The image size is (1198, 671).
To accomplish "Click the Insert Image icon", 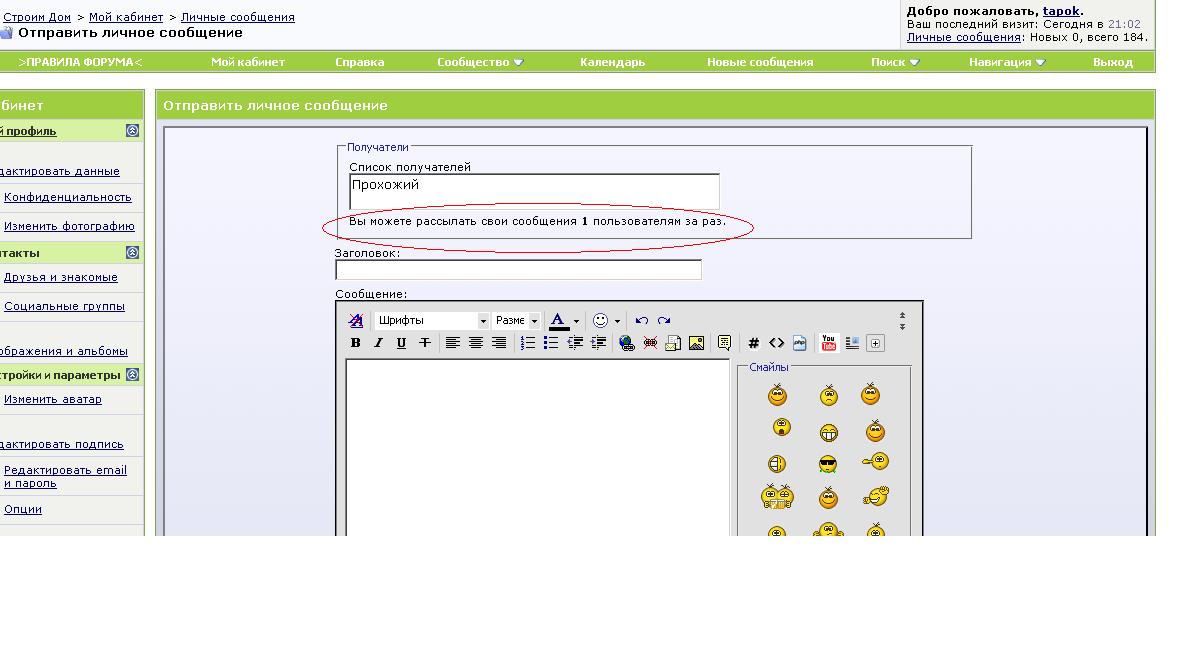I will tap(696, 343).
